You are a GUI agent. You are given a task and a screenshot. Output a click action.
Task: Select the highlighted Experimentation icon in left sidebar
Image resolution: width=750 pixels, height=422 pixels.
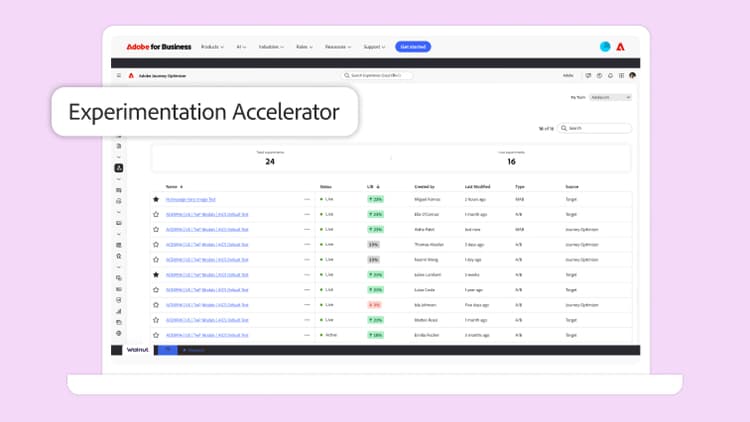(119, 168)
